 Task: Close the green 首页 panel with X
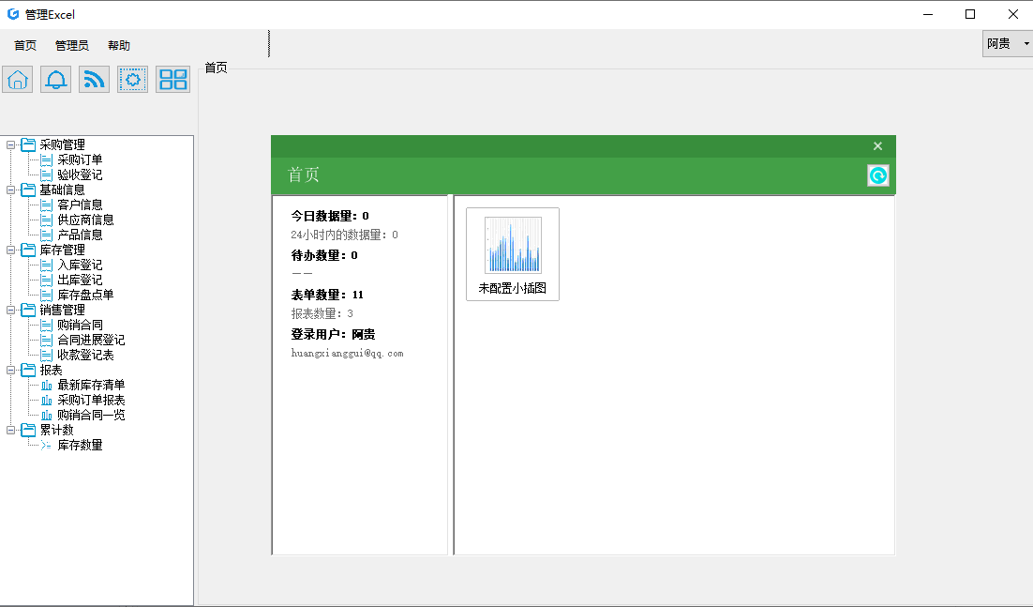pyautogui.click(x=877, y=146)
